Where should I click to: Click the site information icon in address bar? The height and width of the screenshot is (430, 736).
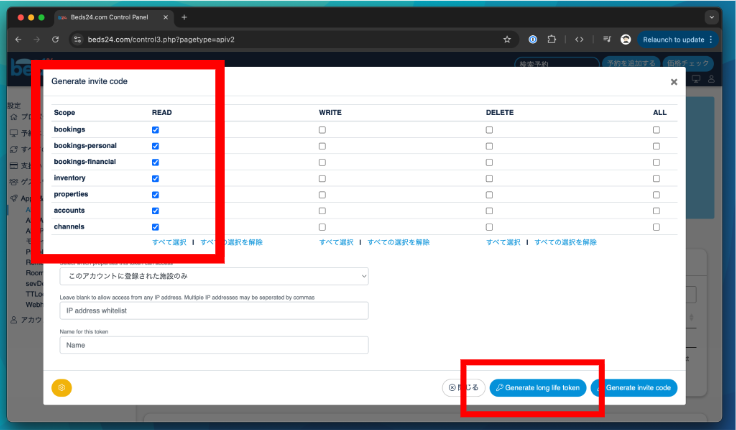(77, 40)
